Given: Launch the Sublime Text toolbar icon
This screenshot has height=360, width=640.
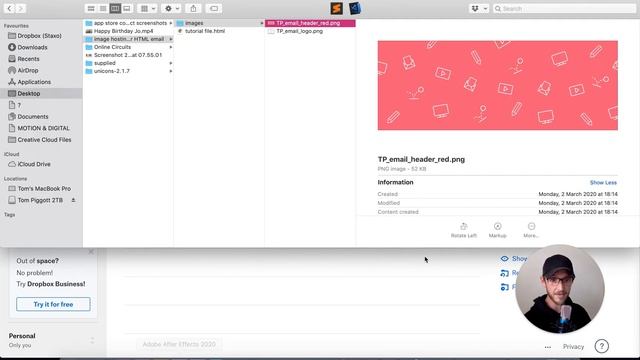Looking at the screenshot, I should click(336, 8).
